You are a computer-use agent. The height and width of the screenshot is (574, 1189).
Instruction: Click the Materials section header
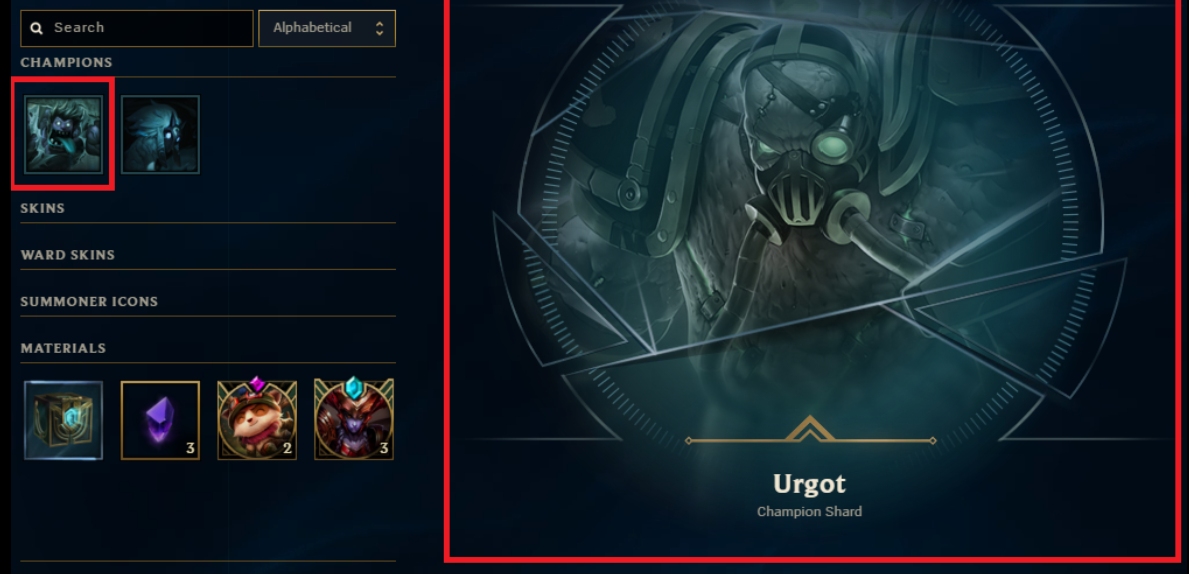click(63, 348)
